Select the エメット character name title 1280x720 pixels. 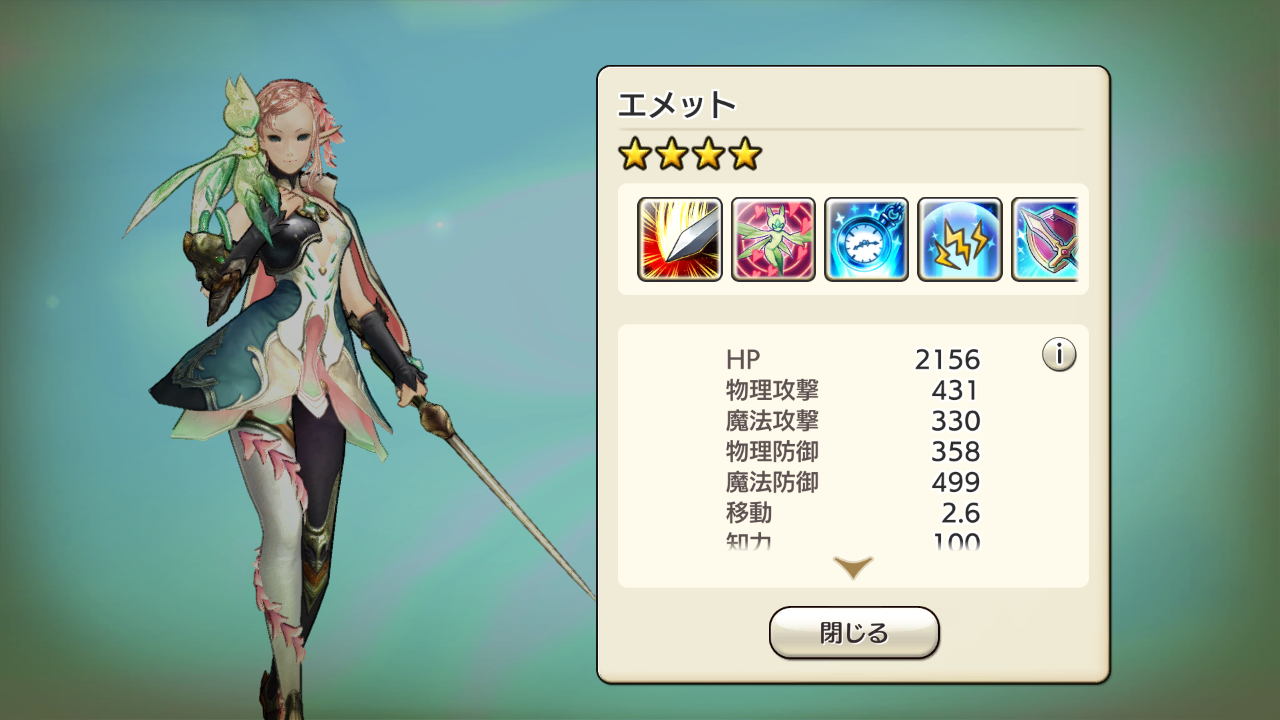677,104
